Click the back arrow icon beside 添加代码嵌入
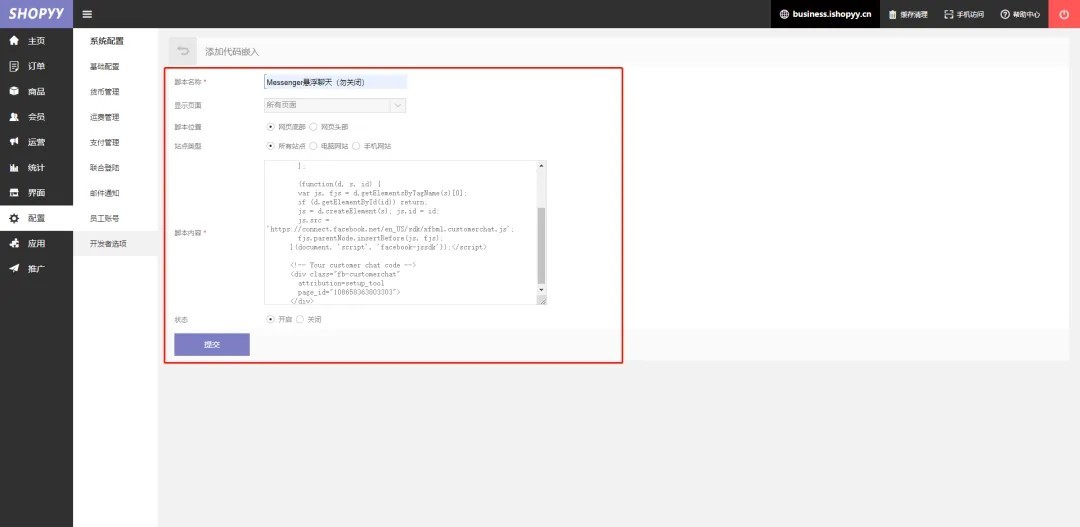Viewport: 1080px width, 527px height. [183, 51]
